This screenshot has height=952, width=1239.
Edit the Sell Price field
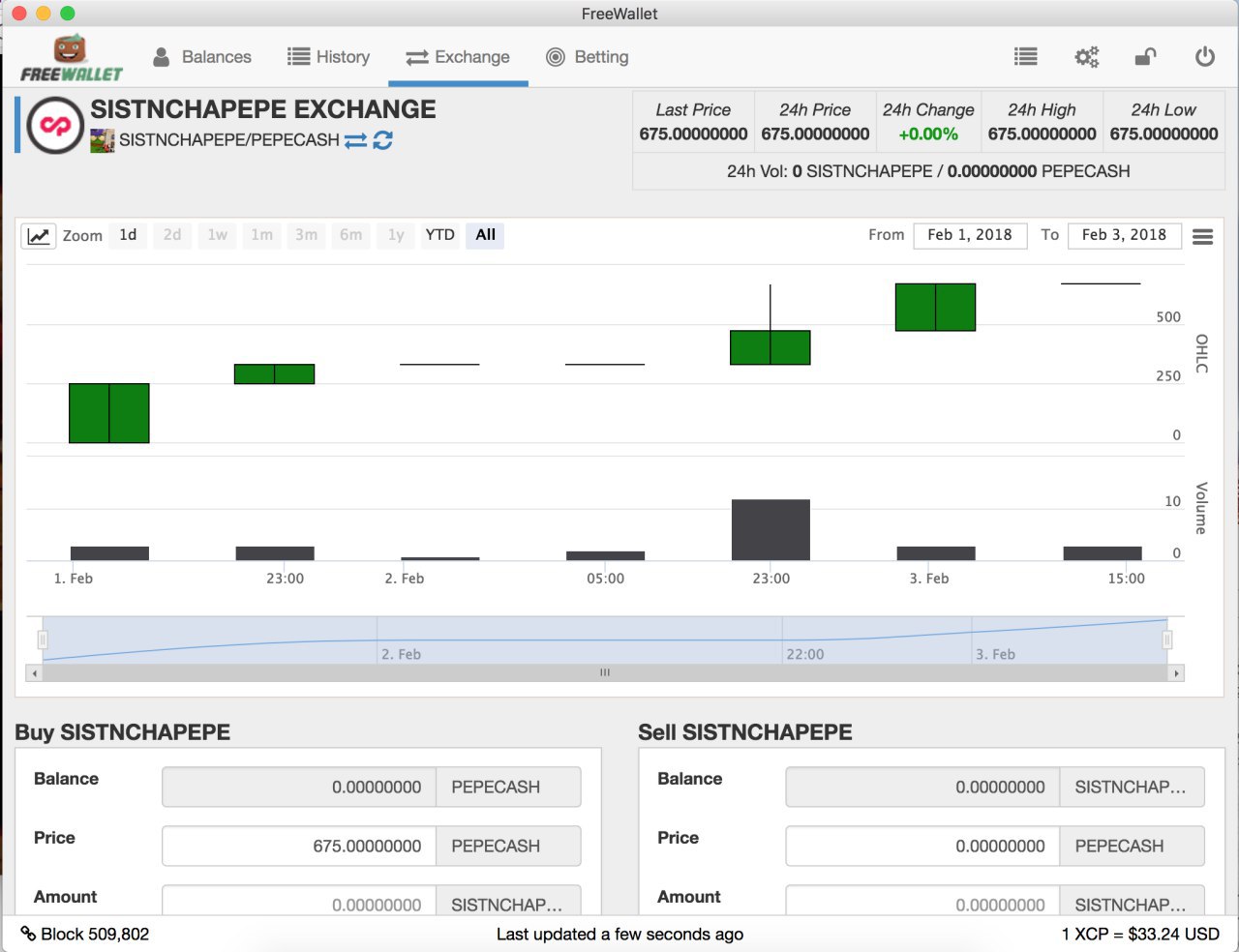[923, 846]
